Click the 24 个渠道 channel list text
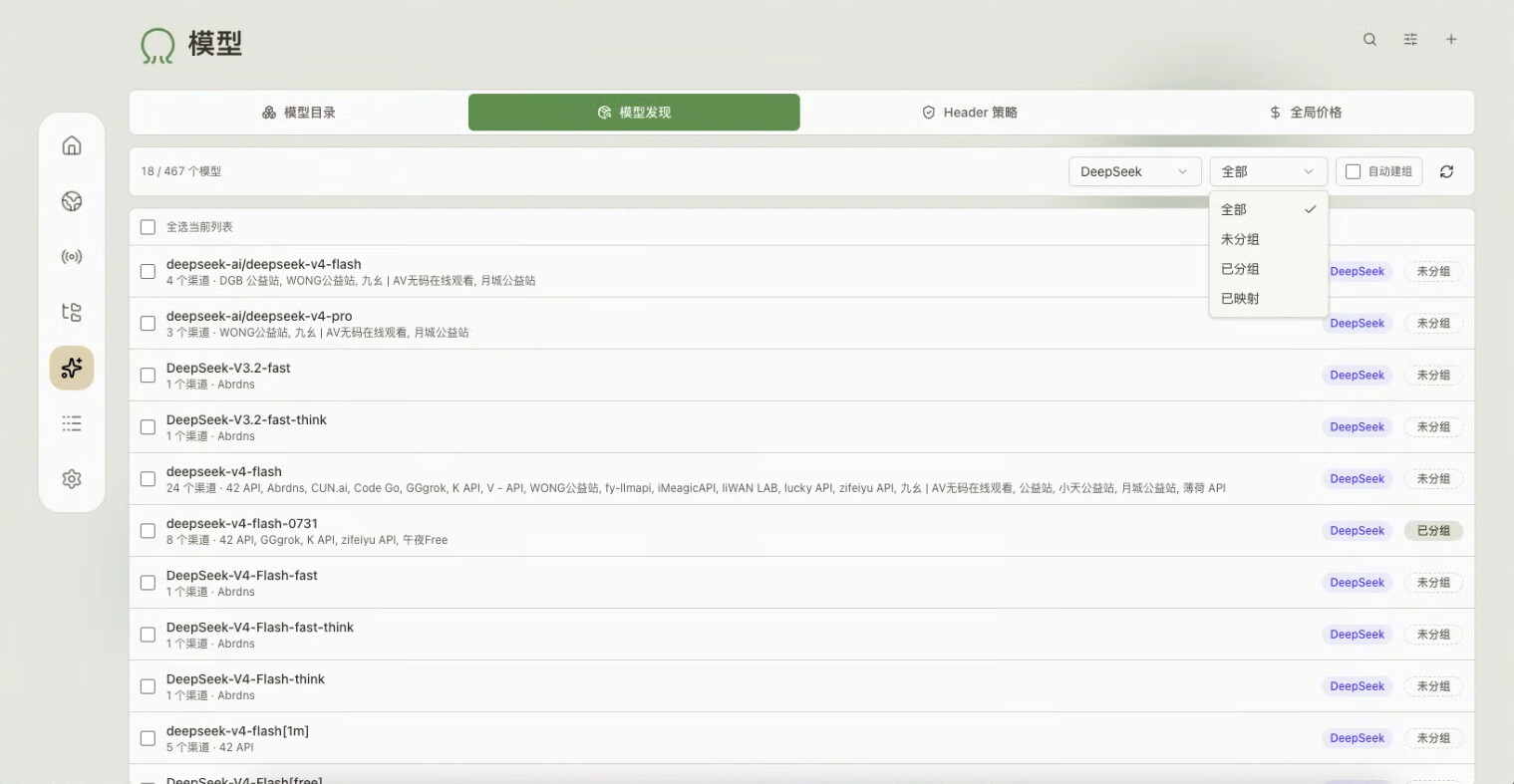Viewport: 1514px width, 784px height. click(x=696, y=488)
